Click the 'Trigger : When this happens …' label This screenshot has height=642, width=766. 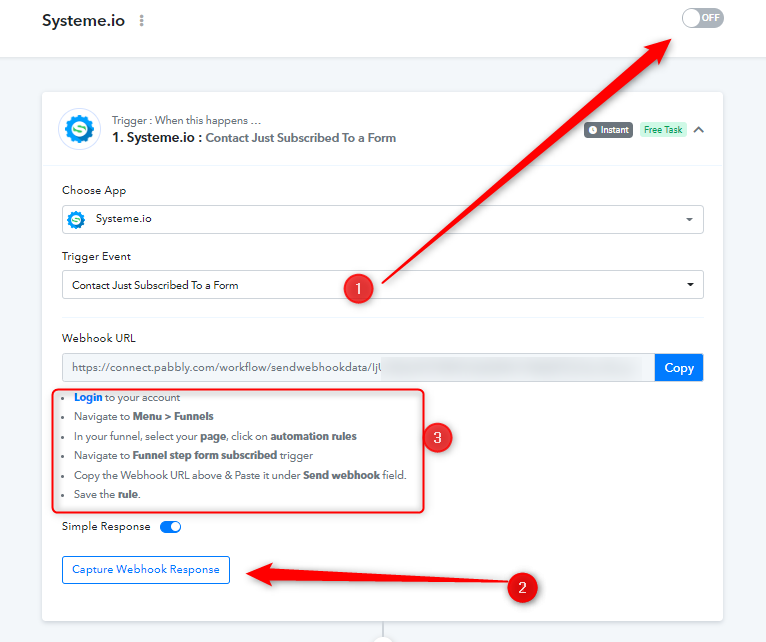186,120
